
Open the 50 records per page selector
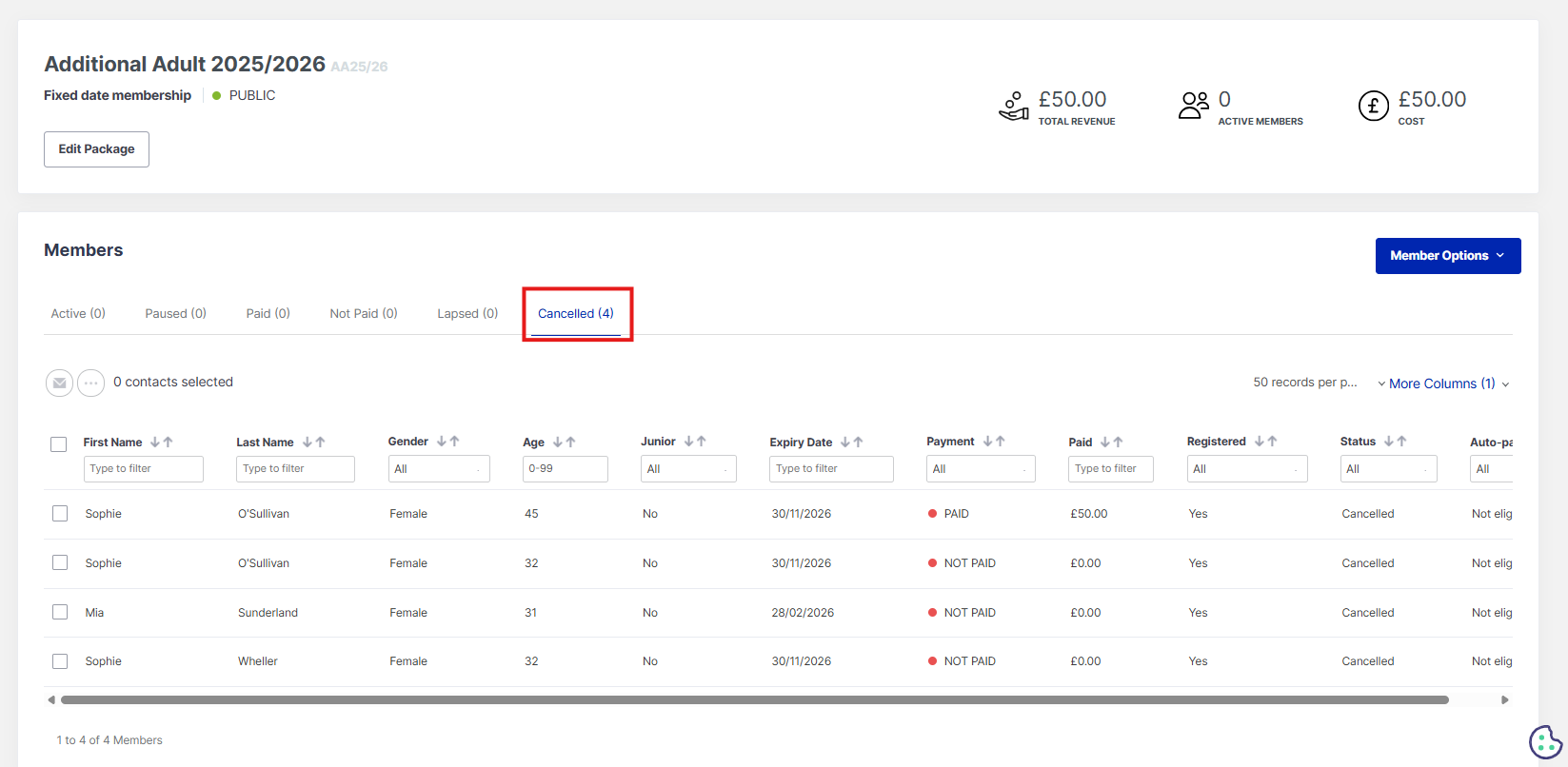(x=1304, y=383)
